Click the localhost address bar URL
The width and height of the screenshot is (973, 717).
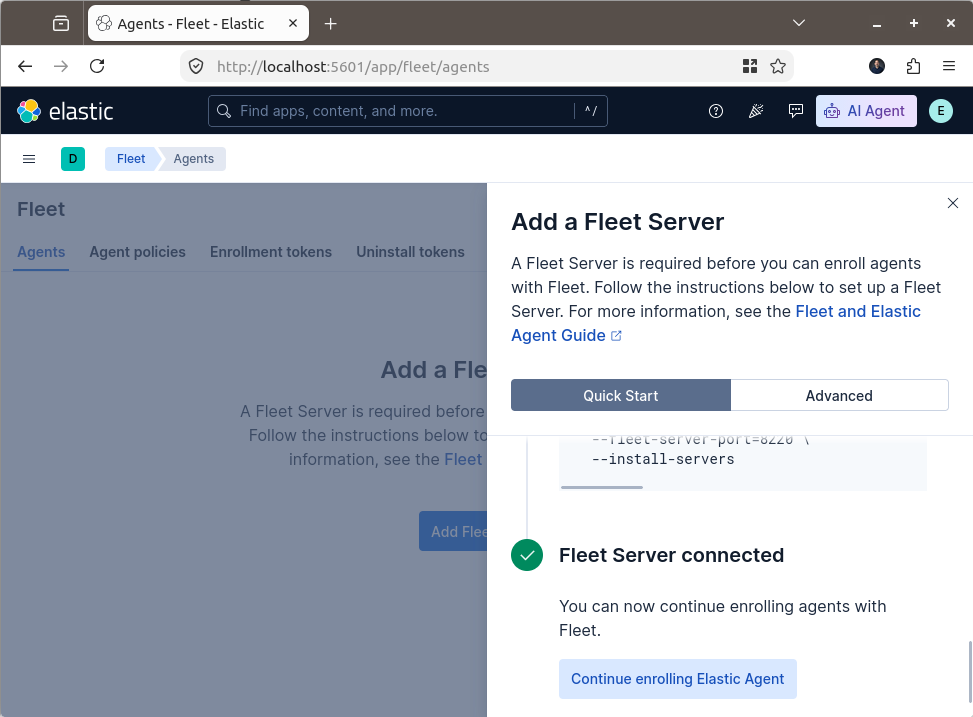tap(352, 66)
